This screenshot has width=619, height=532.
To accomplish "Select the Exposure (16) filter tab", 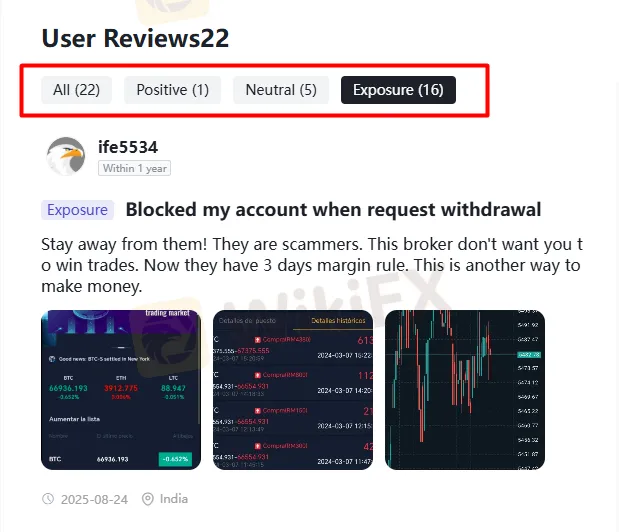I will tap(398, 90).
